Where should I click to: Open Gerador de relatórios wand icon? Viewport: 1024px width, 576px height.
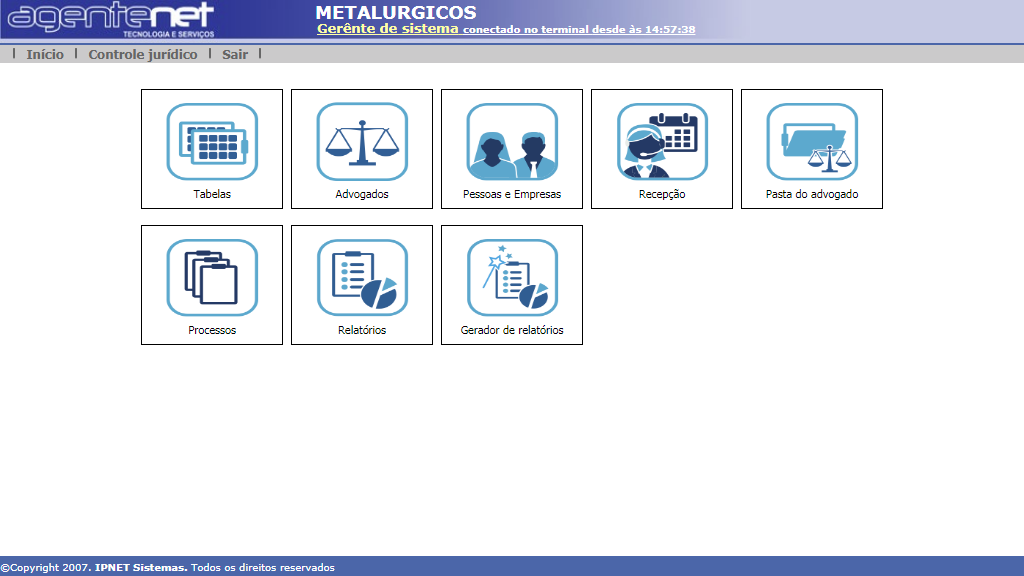512,278
